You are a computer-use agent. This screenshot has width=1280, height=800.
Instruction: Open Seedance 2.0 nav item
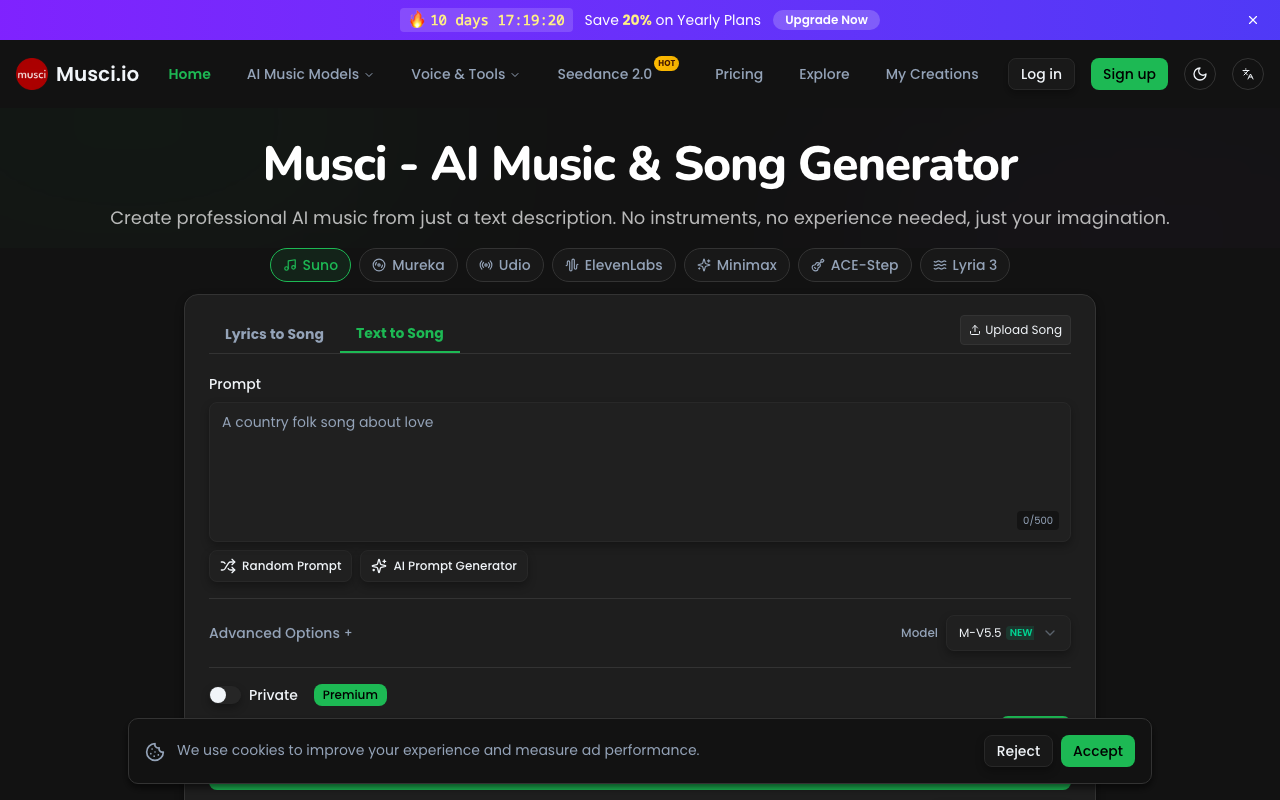tap(605, 74)
